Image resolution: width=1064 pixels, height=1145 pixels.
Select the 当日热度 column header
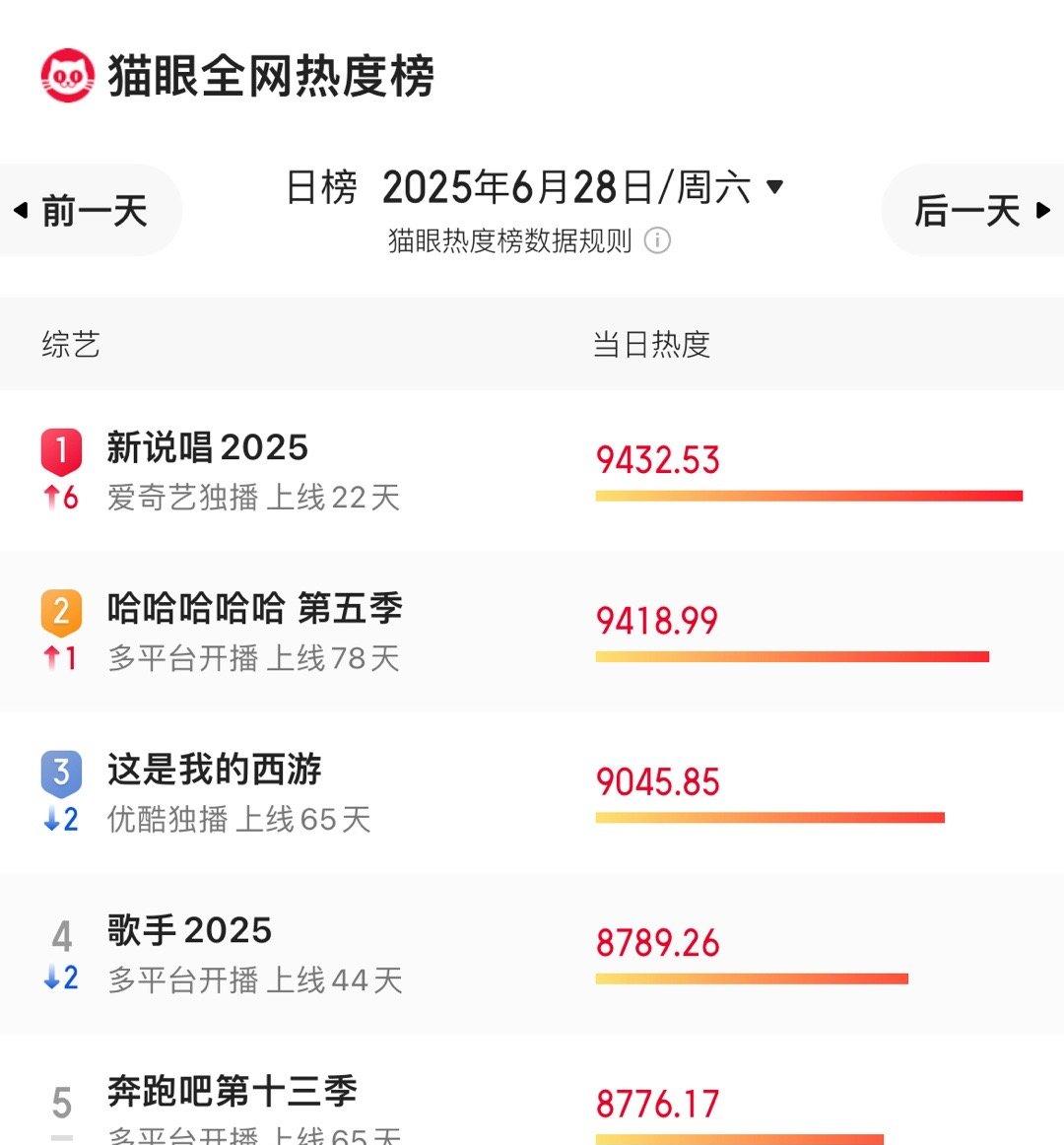coord(651,344)
